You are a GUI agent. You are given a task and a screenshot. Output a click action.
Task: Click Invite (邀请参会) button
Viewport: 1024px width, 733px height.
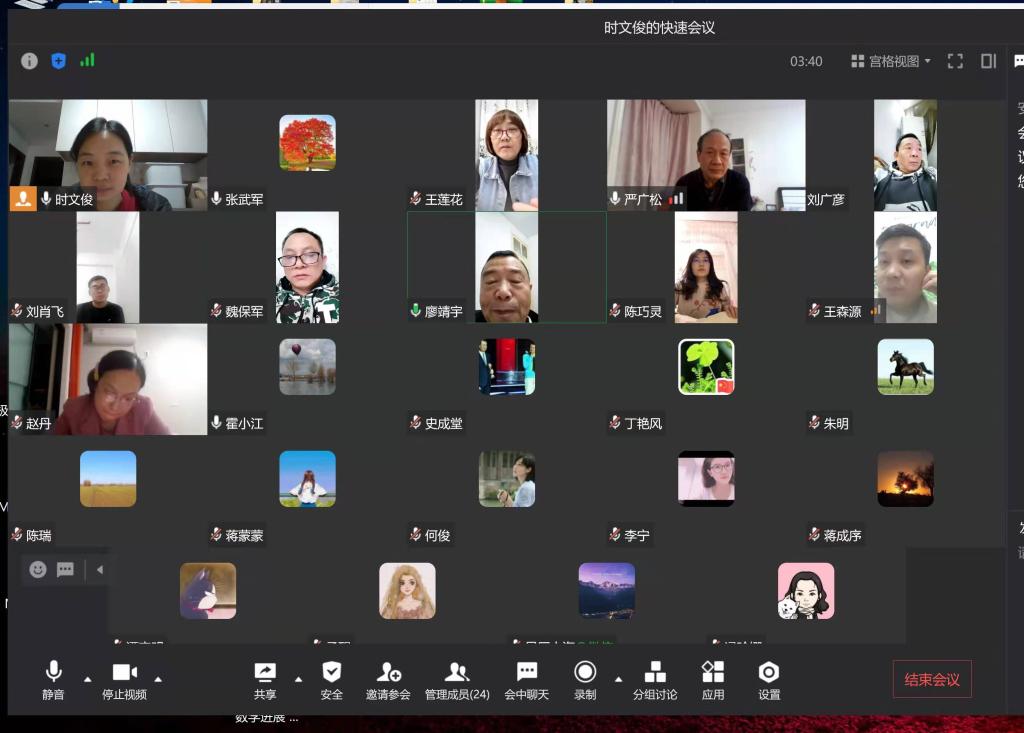pyautogui.click(x=388, y=679)
